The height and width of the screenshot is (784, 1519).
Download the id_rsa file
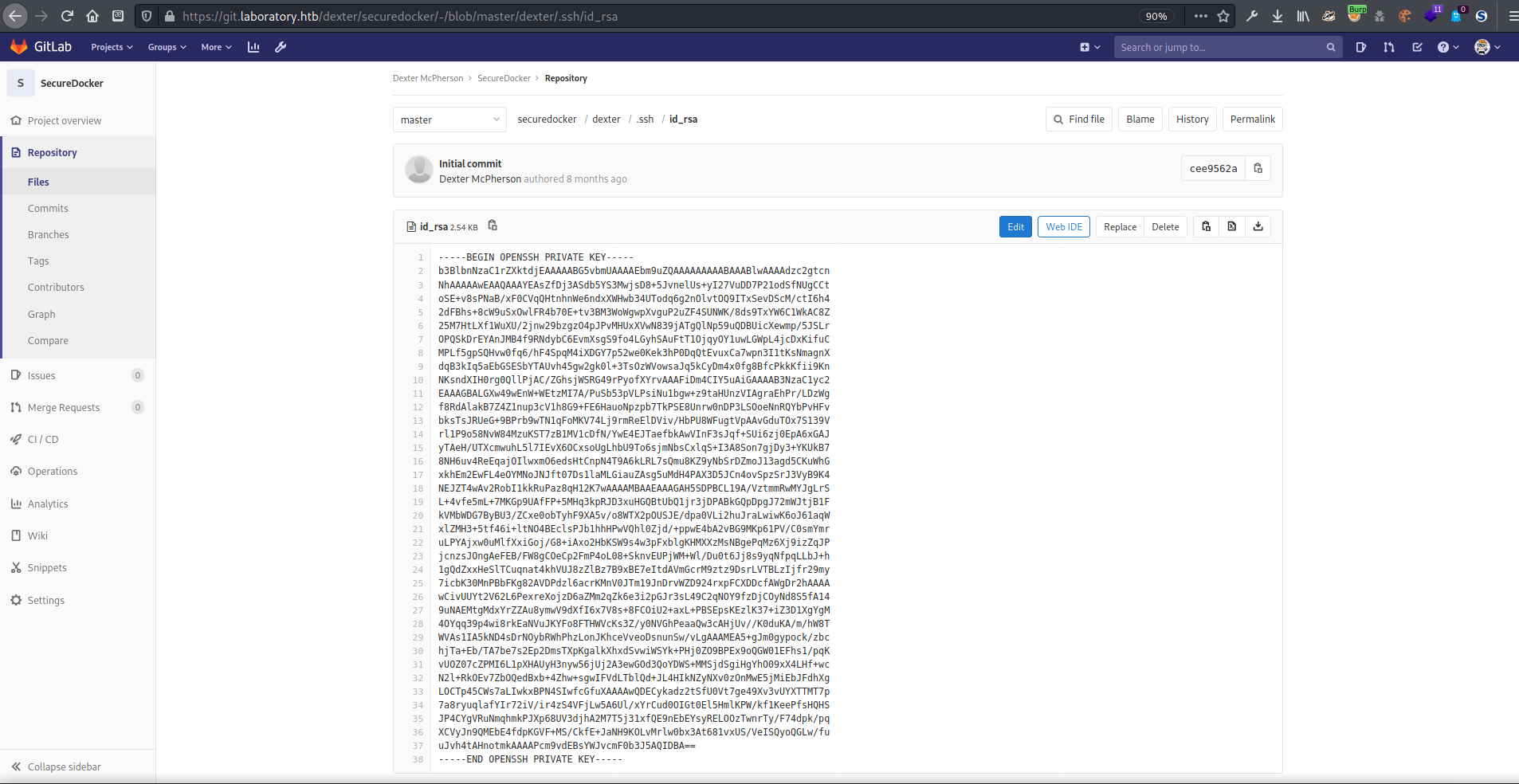coord(1258,226)
